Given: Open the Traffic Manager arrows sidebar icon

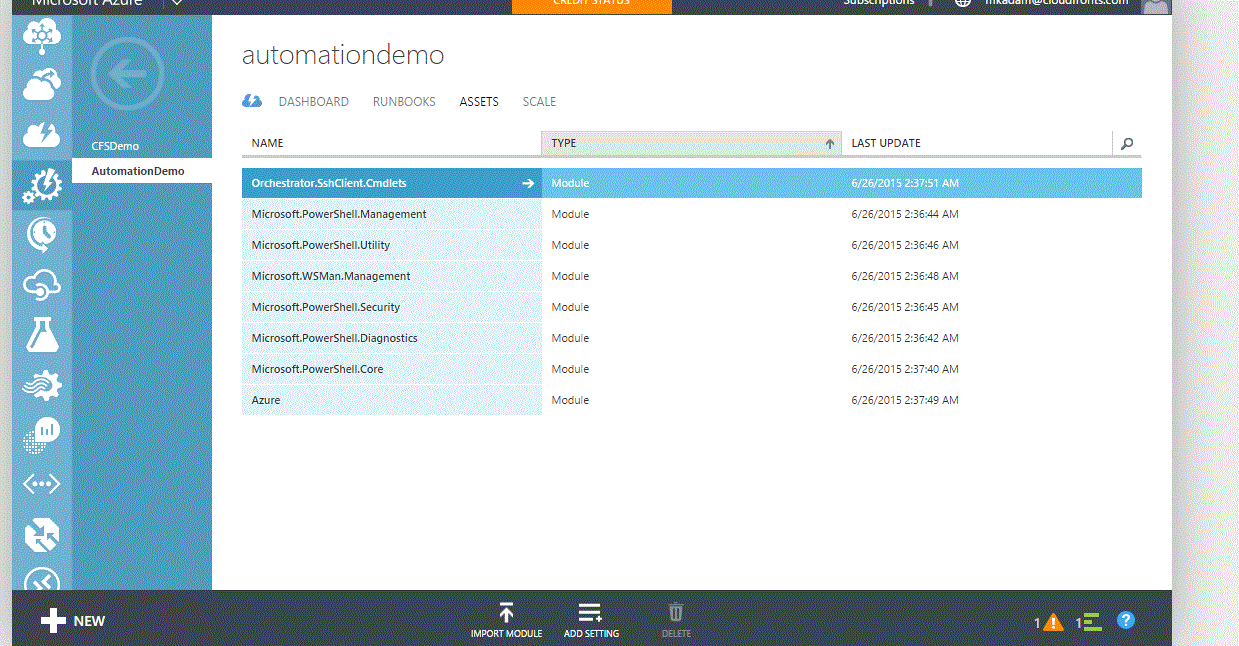Looking at the screenshot, I should click(42, 535).
